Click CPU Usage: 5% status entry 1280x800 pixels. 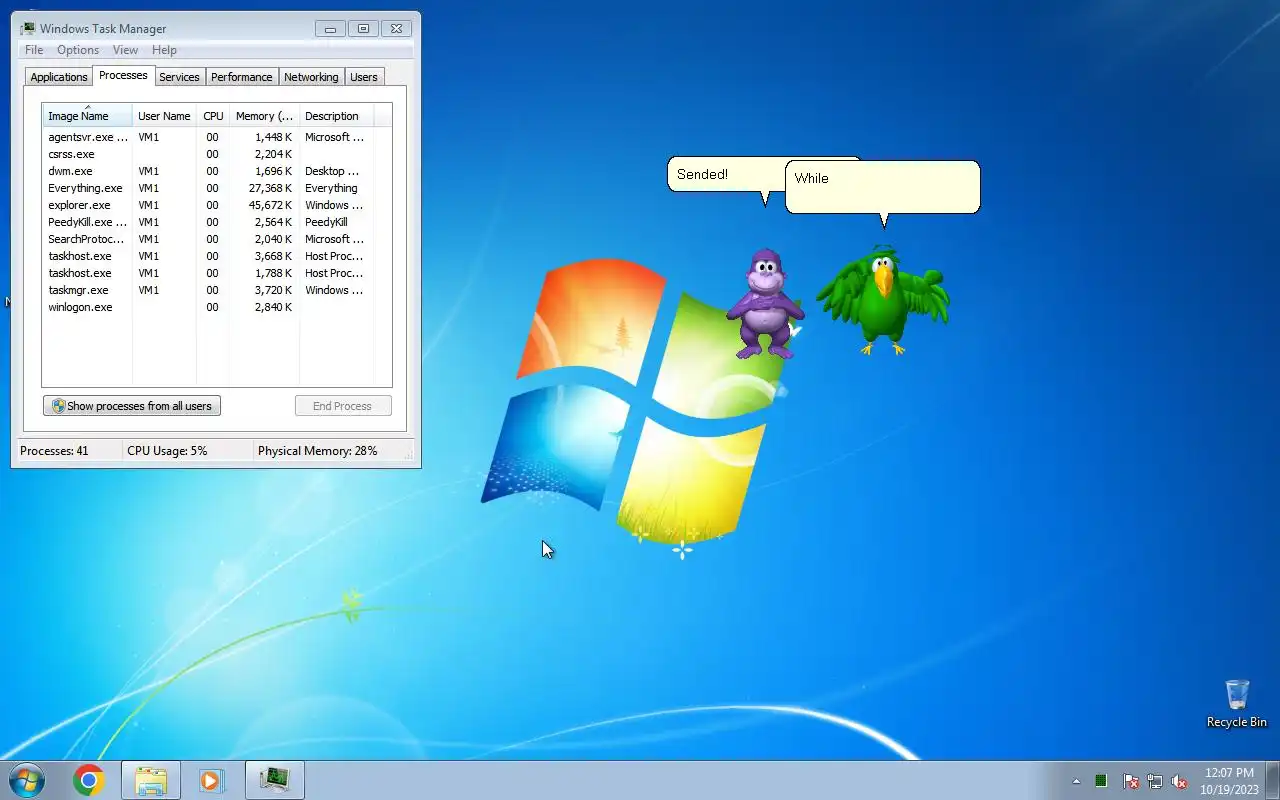point(167,451)
